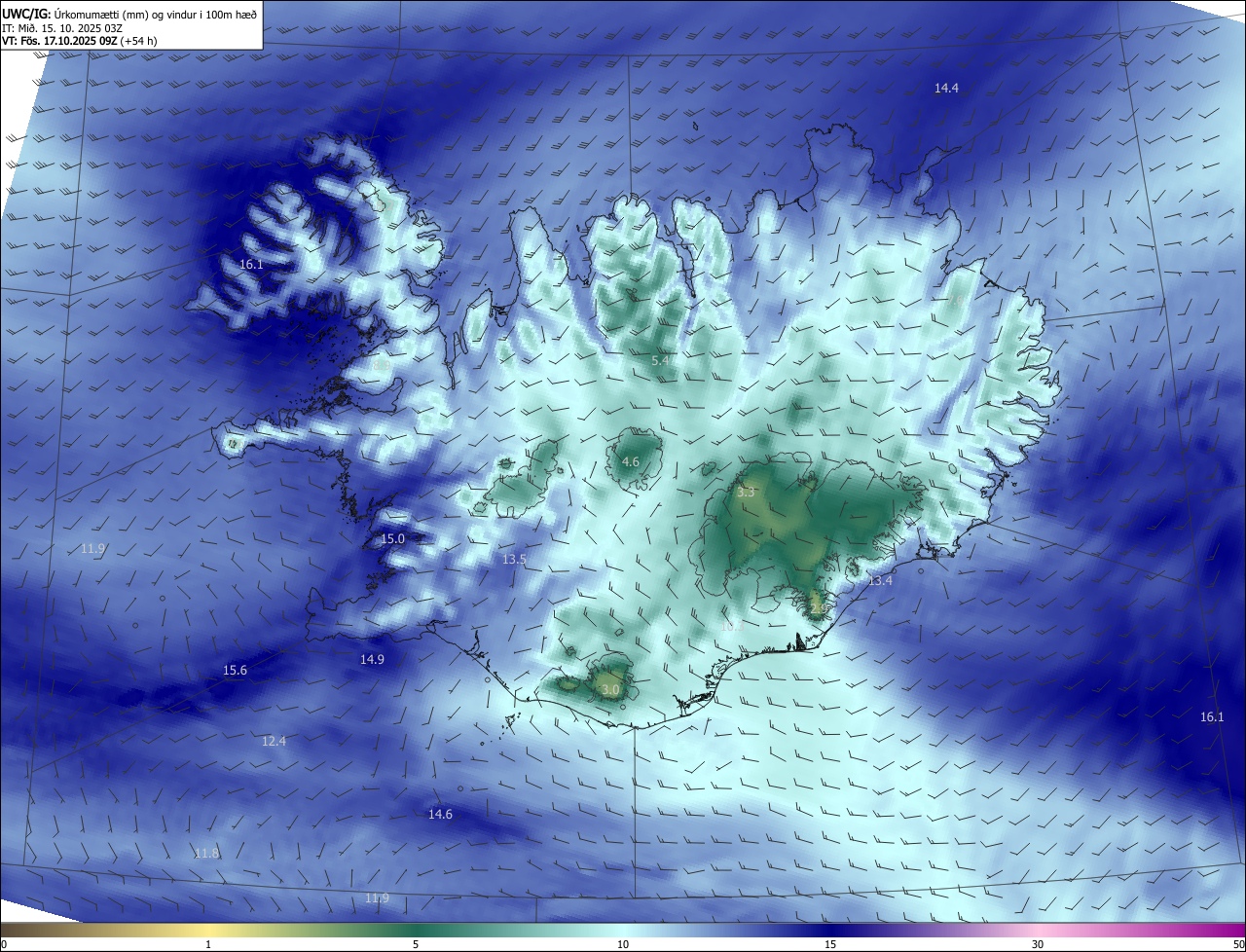Click the 13.4 value on the south-east coast

pyautogui.click(x=880, y=581)
